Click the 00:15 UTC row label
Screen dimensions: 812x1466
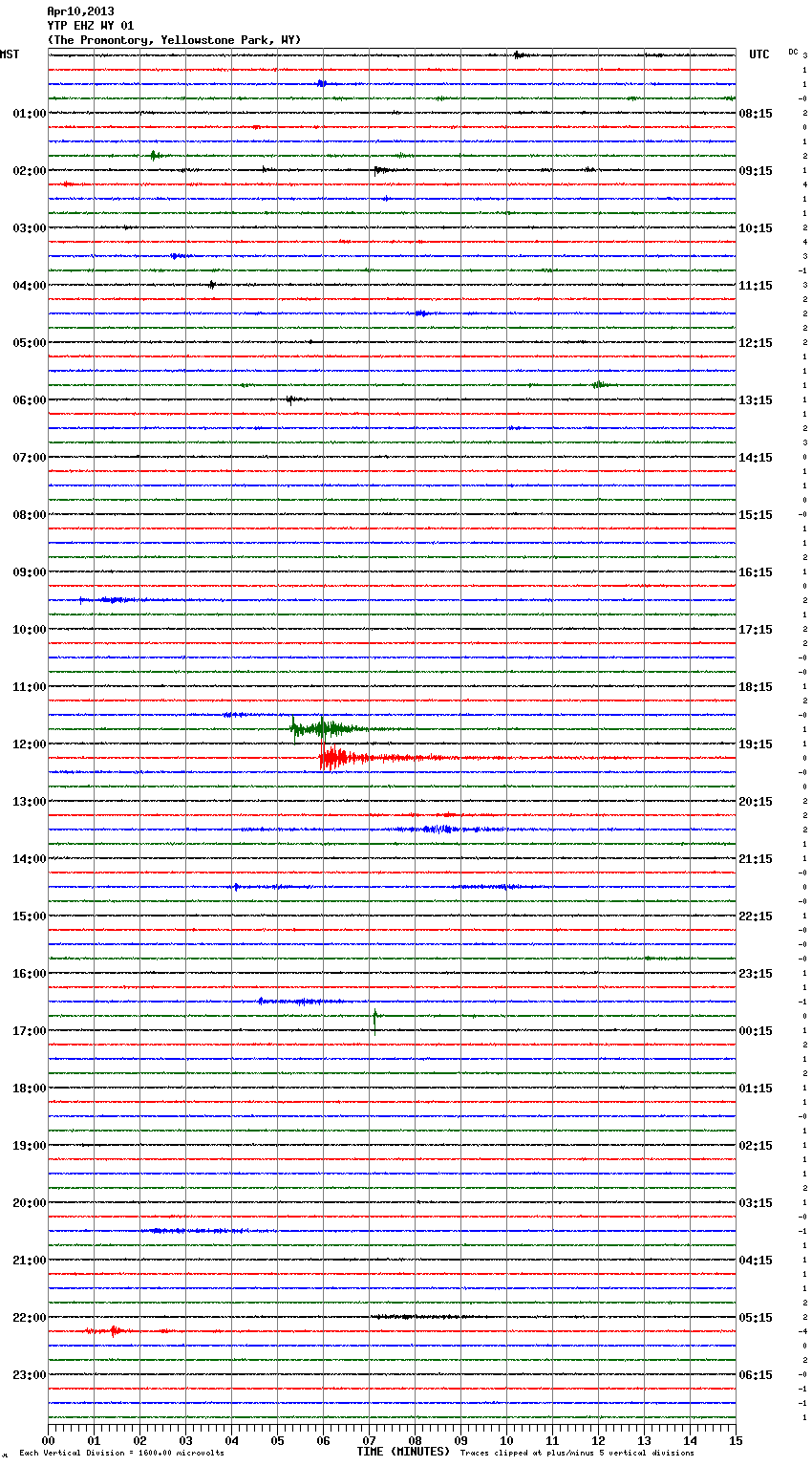(756, 1031)
